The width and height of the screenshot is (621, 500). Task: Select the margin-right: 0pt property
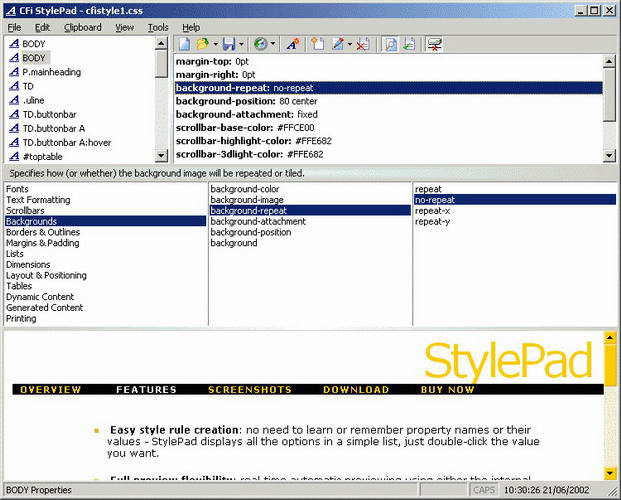pos(215,74)
